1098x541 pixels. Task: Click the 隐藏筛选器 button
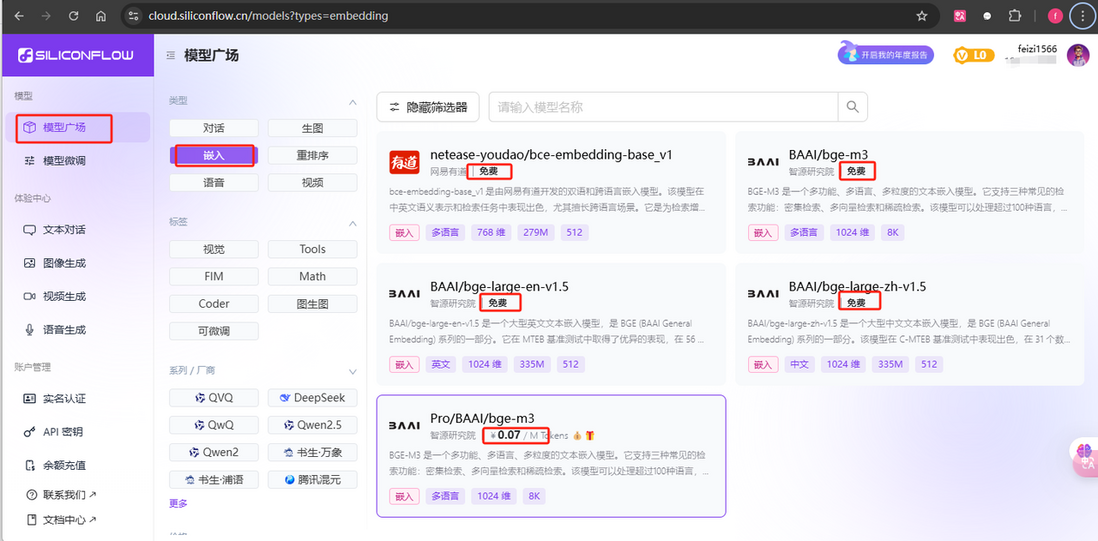(x=427, y=107)
